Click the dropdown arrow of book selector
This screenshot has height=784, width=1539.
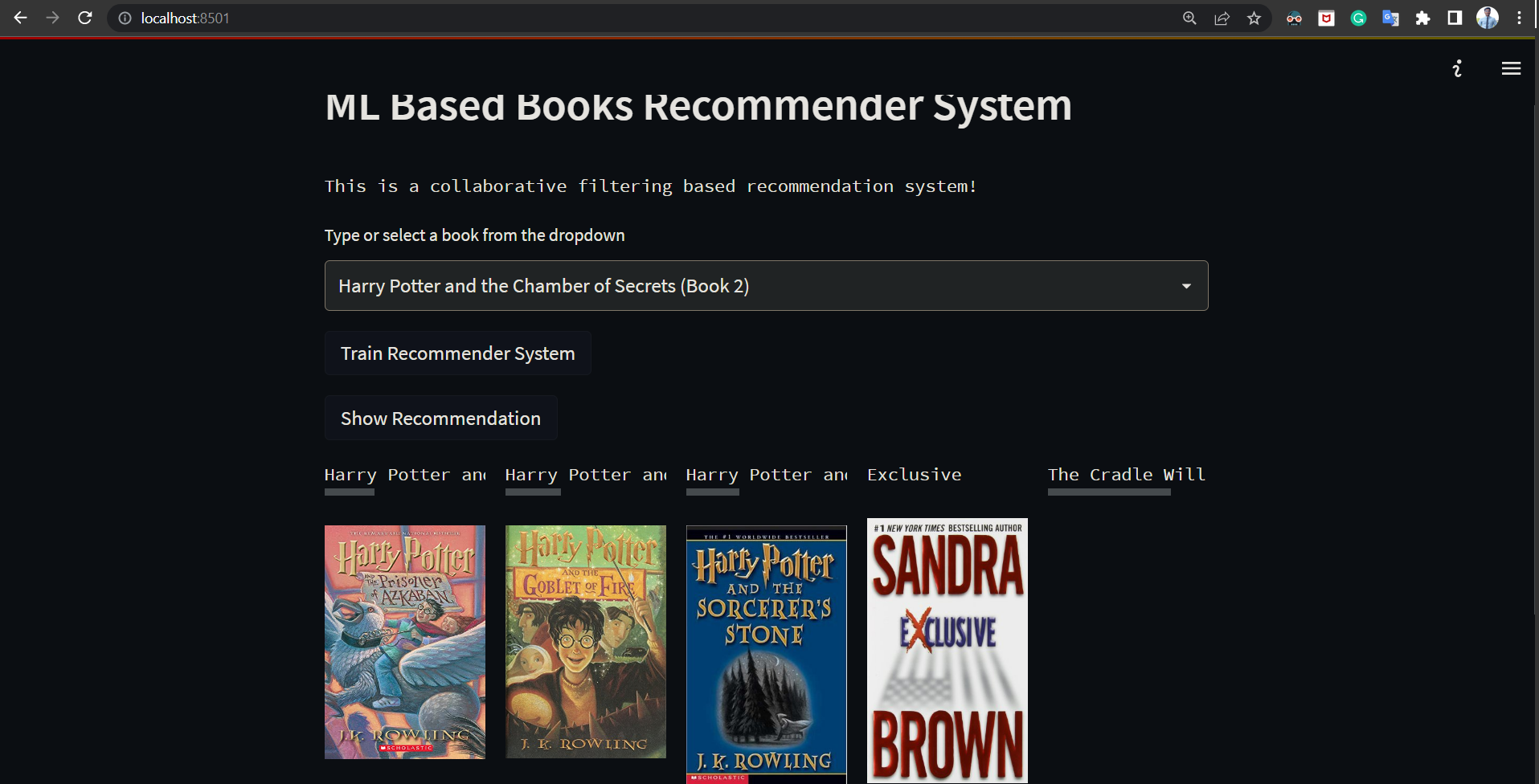1186,286
